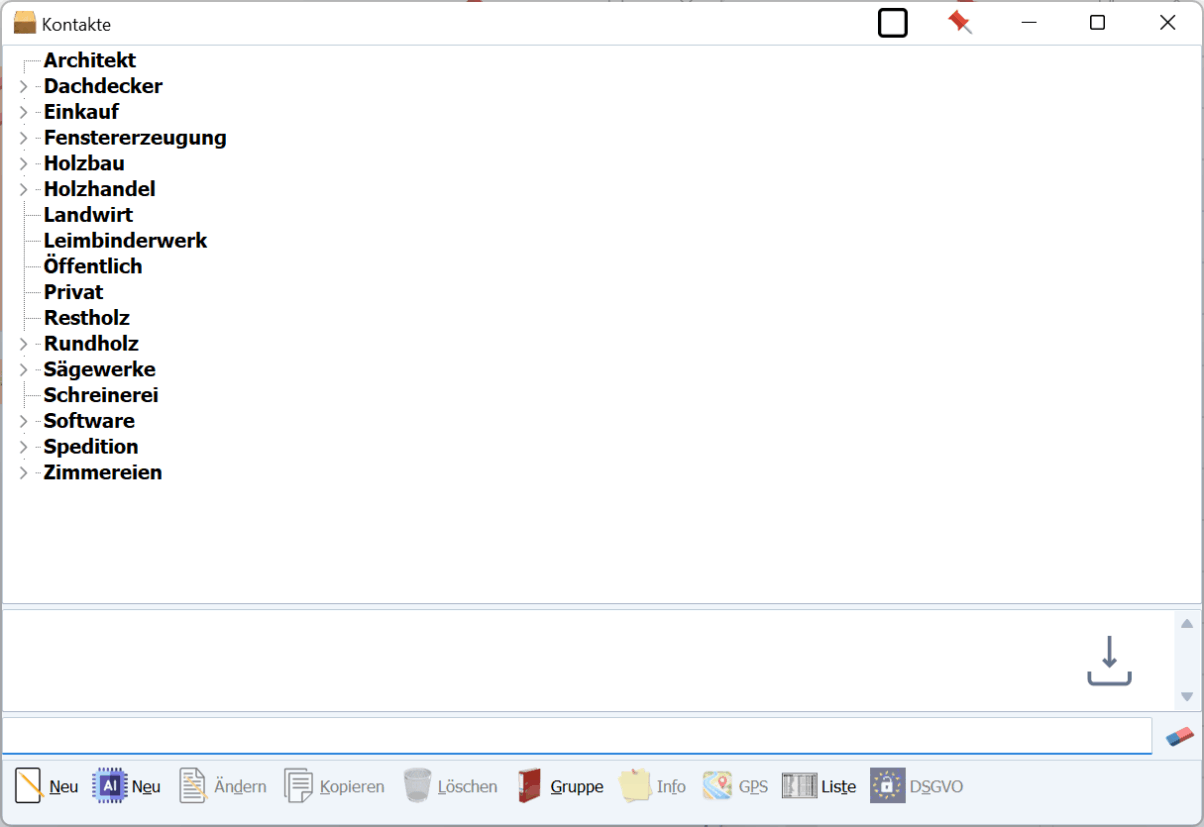Expand the Dachdecker group
The width and height of the screenshot is (1204, 827).
24,87
